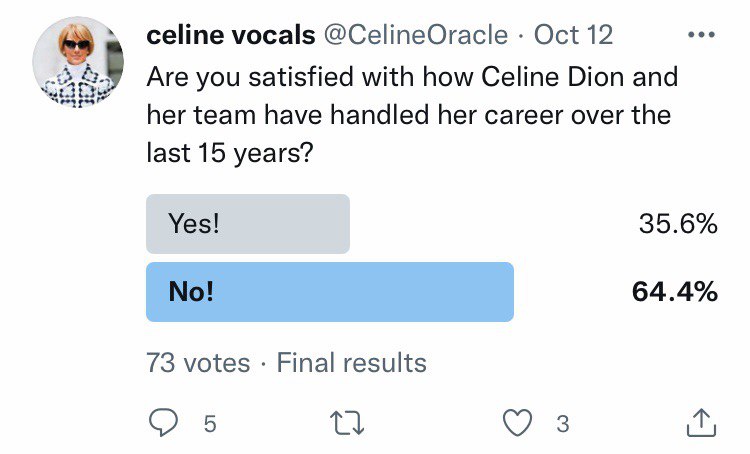Click the display name "celine vocals"

point(228,35)
